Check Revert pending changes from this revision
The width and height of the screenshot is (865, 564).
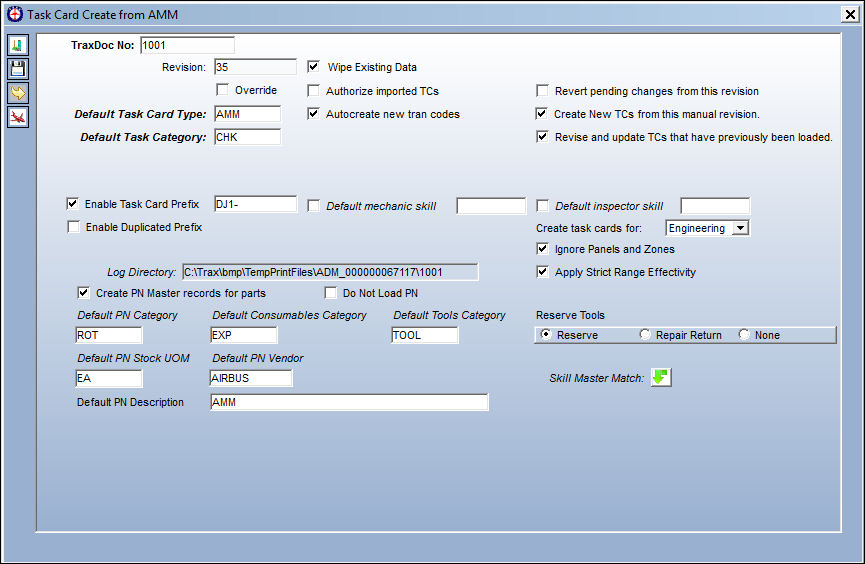point(542,91)
